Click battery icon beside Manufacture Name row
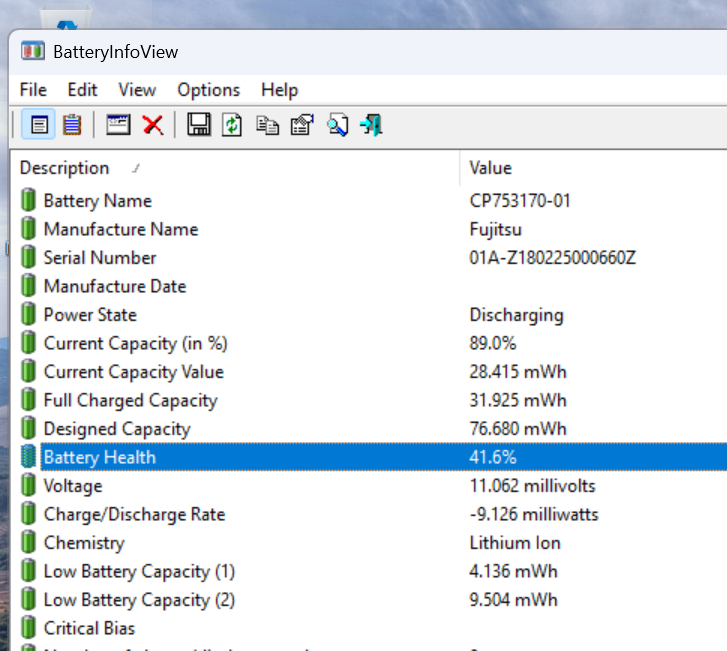 pyautogui.click(x=28, y=229)
